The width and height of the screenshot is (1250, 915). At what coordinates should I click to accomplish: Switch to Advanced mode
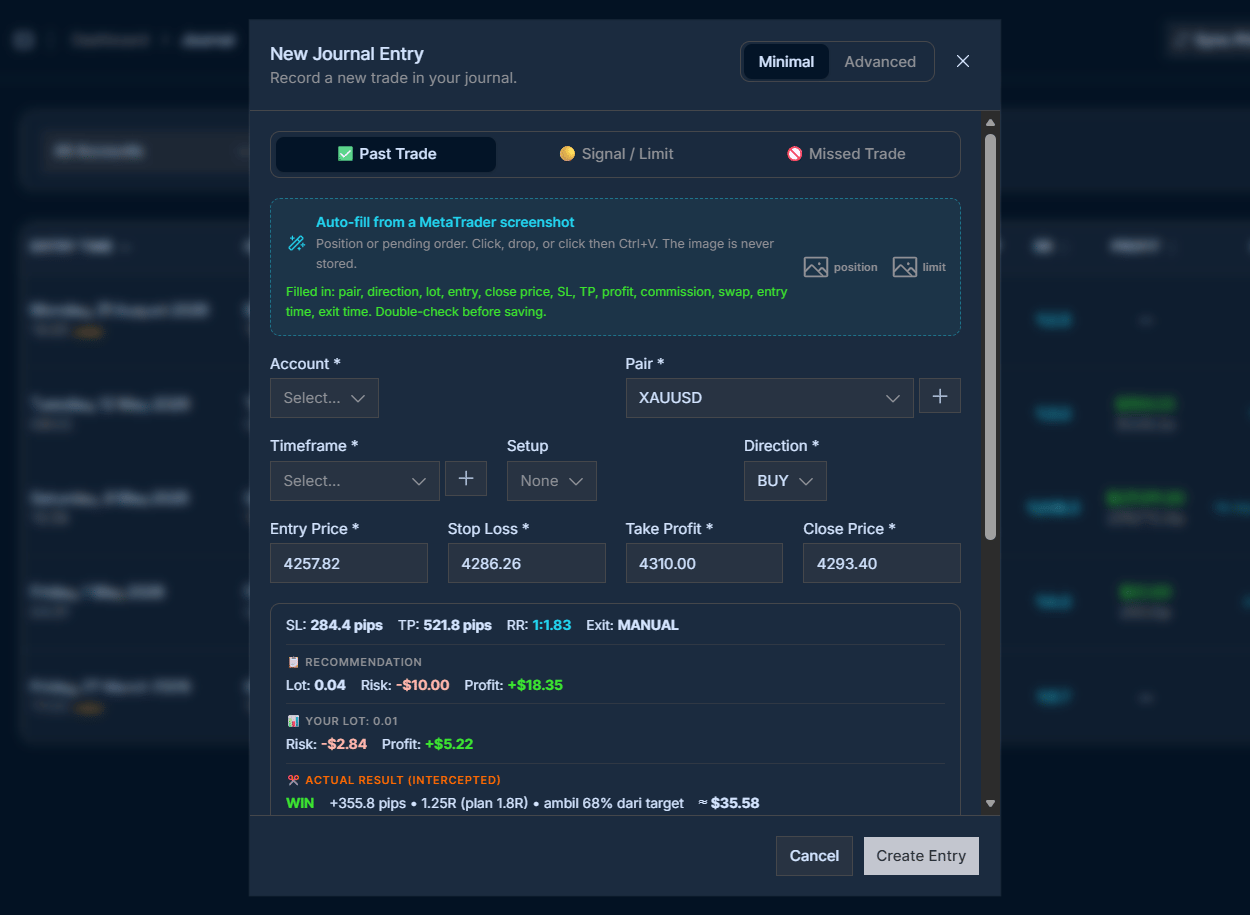click(880, 61)
